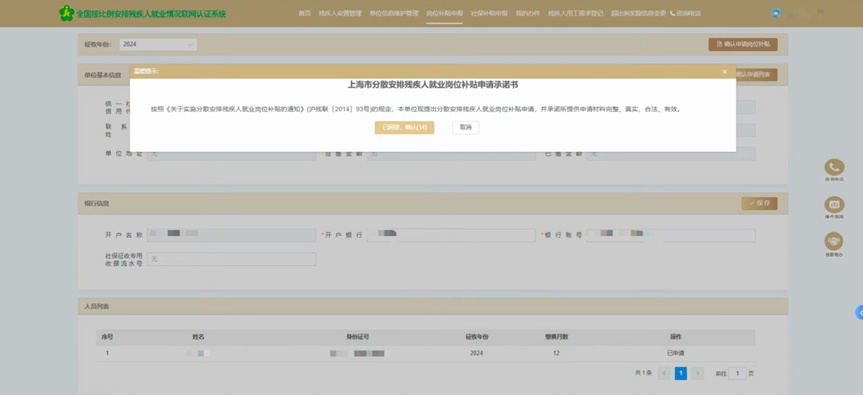863x395 pixels.
Task: Click the 社保征收专用收据流水号 field
Action: (x=232, y=259)
